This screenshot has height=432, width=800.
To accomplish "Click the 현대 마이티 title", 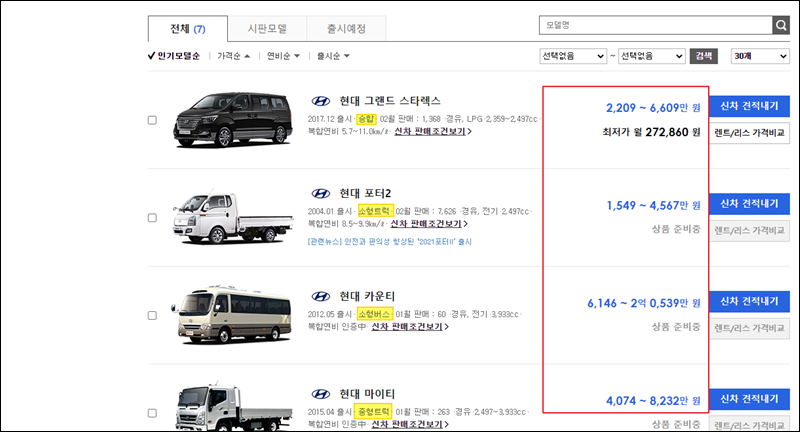I will [x=367, y=394].
